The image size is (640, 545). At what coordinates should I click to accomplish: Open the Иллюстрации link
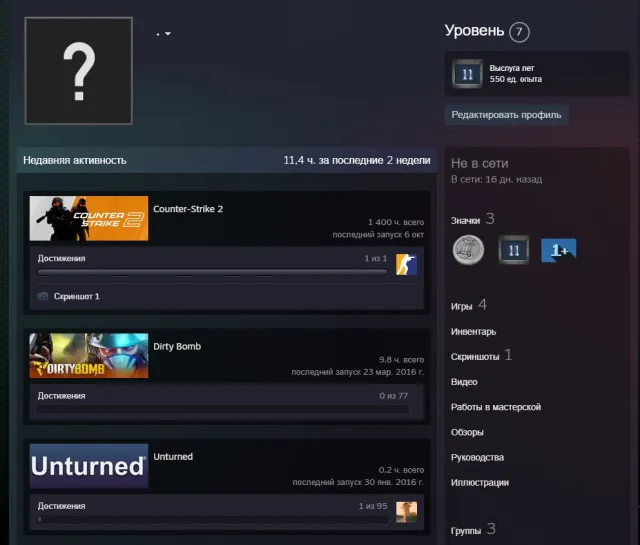click(x=480, y=483)
